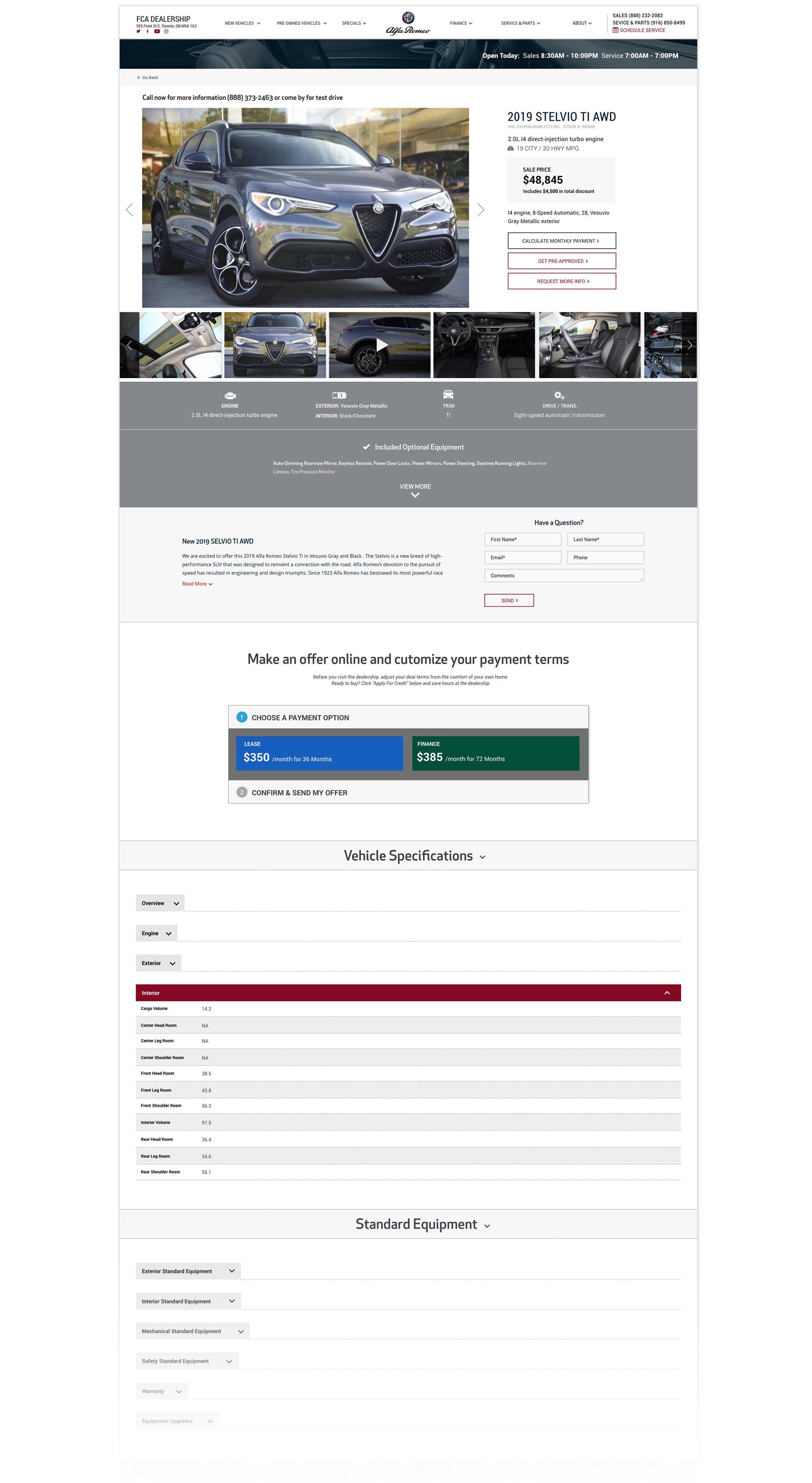Select the leather seats thumbnail
The height and width of the screenshot is (1483, 812).
(x=589, y=345)
